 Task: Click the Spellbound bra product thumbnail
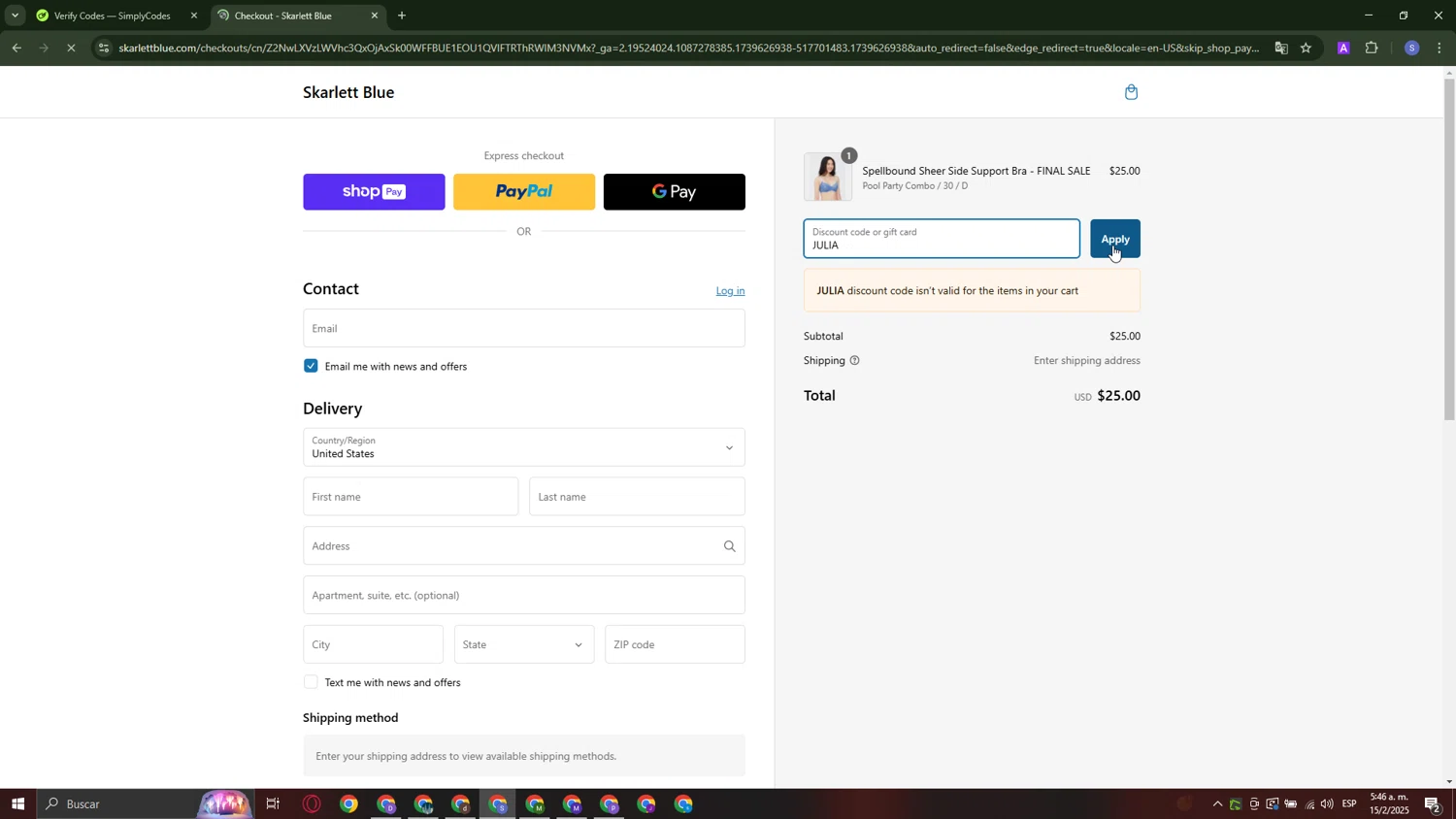pos(828,178)
